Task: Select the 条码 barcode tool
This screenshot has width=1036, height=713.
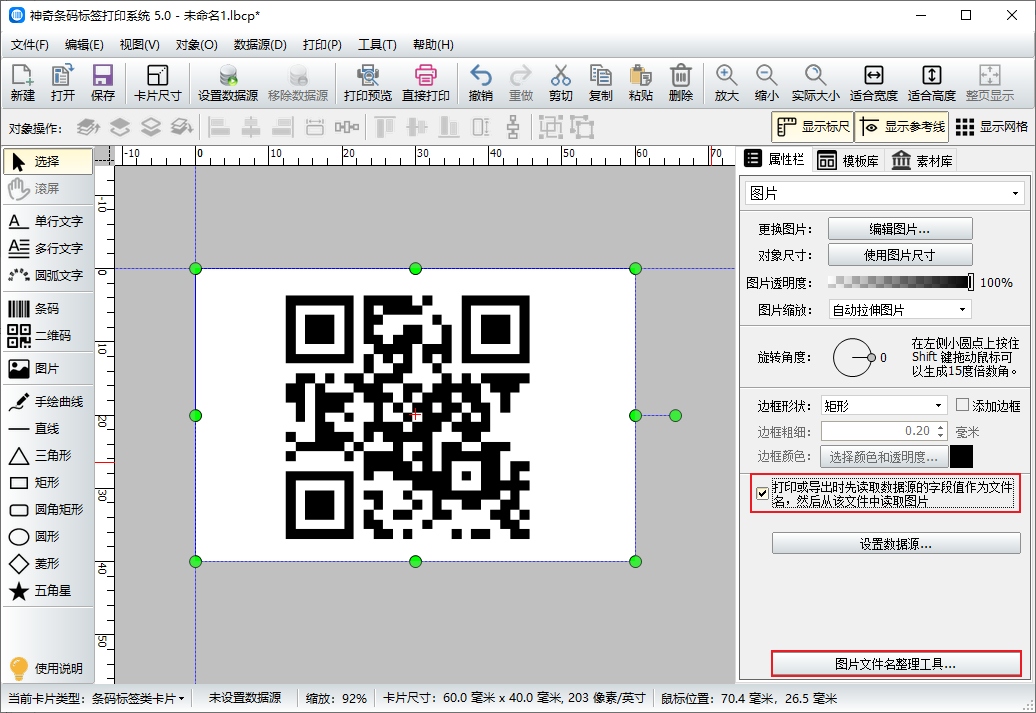Action: click(48, 309)
